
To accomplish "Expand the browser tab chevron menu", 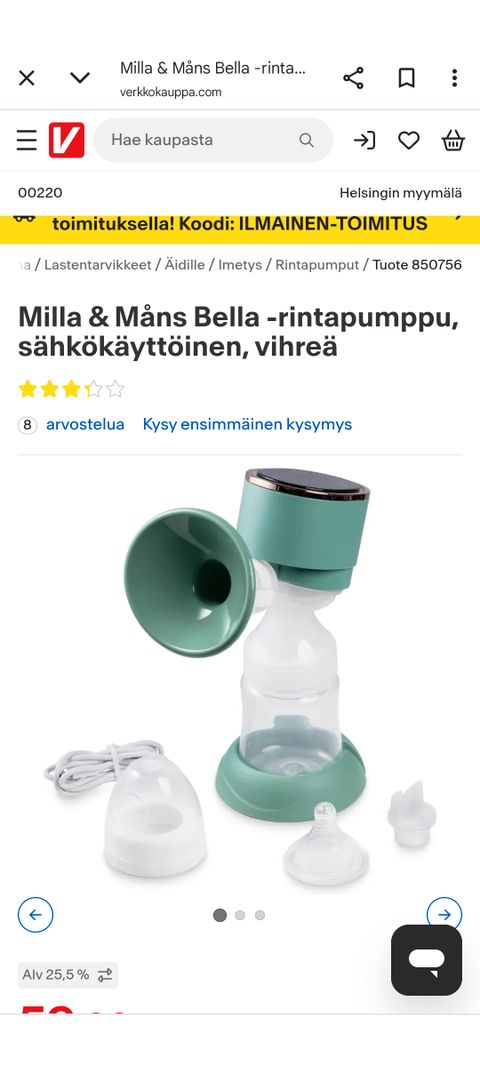I will pos(80,78).
